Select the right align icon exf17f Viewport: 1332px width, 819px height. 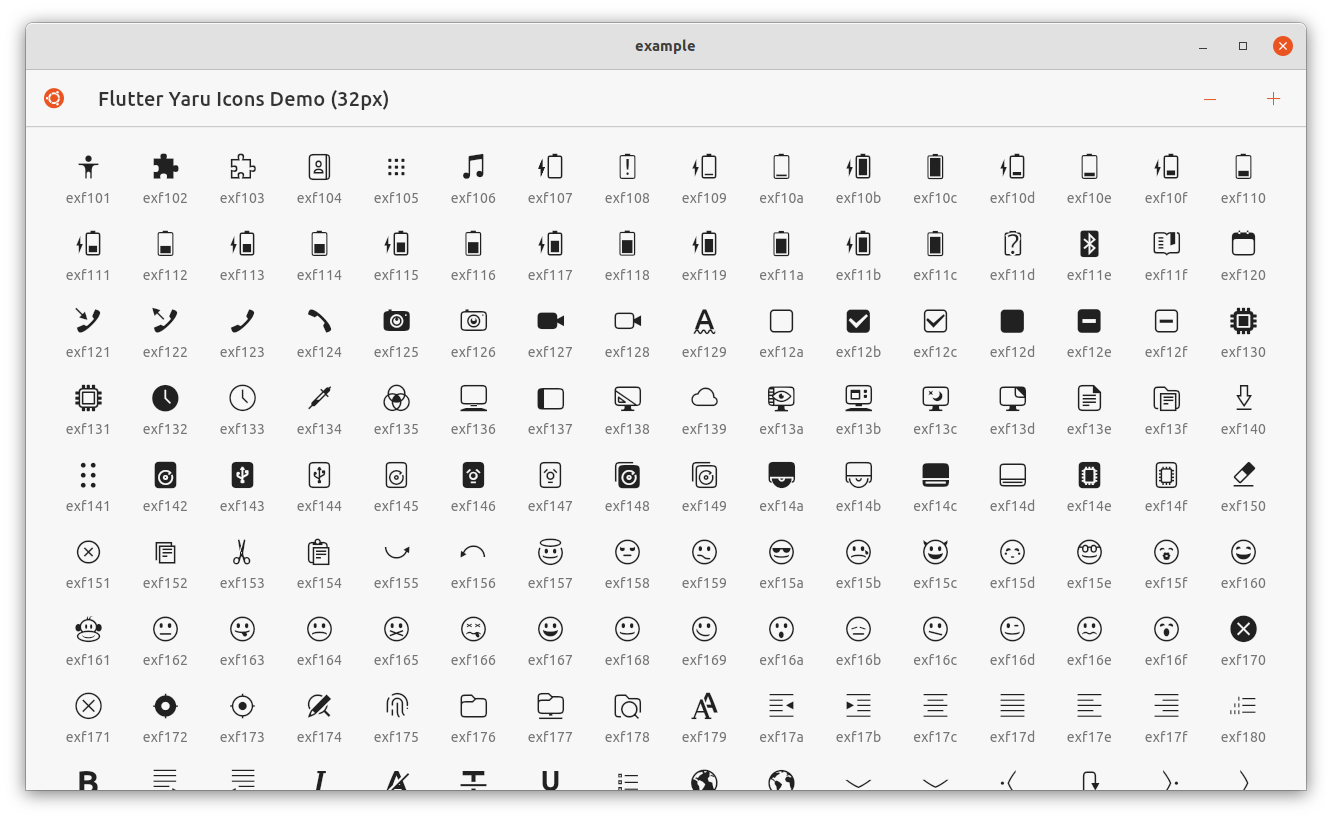click(1166, 705)
